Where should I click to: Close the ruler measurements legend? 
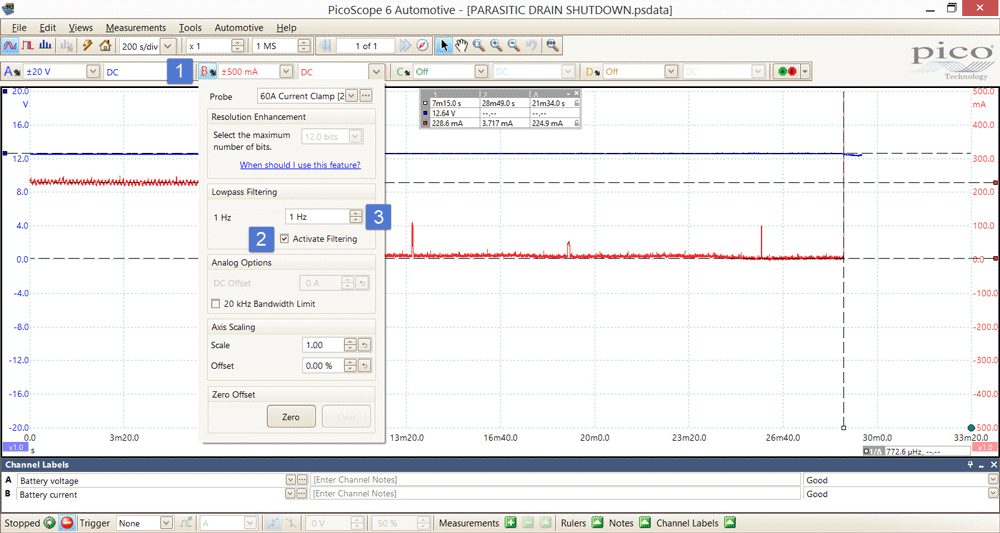(x=577, y=94)
